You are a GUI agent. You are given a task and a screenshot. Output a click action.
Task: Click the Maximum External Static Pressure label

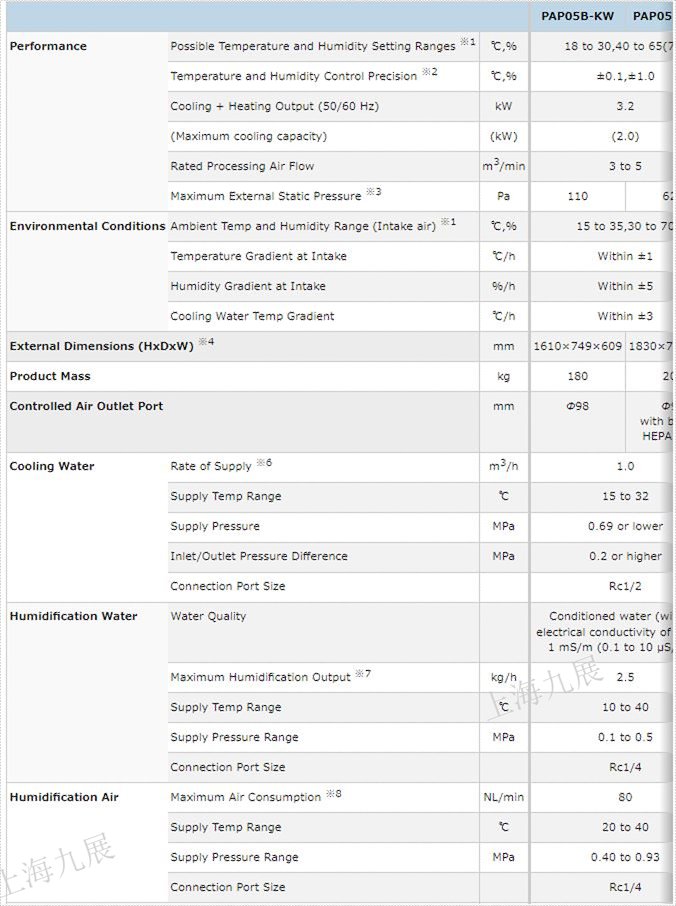tap(266, 196)
